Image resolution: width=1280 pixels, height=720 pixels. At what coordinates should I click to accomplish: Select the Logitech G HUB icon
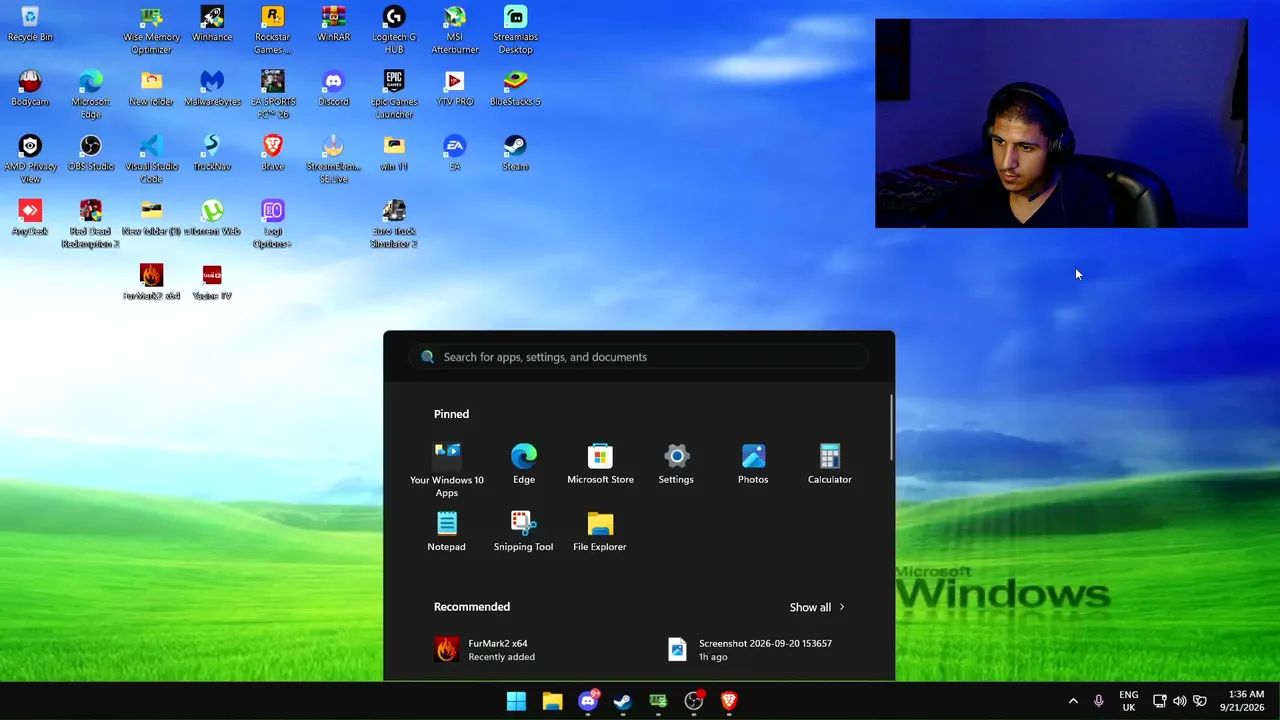(394, 29)
